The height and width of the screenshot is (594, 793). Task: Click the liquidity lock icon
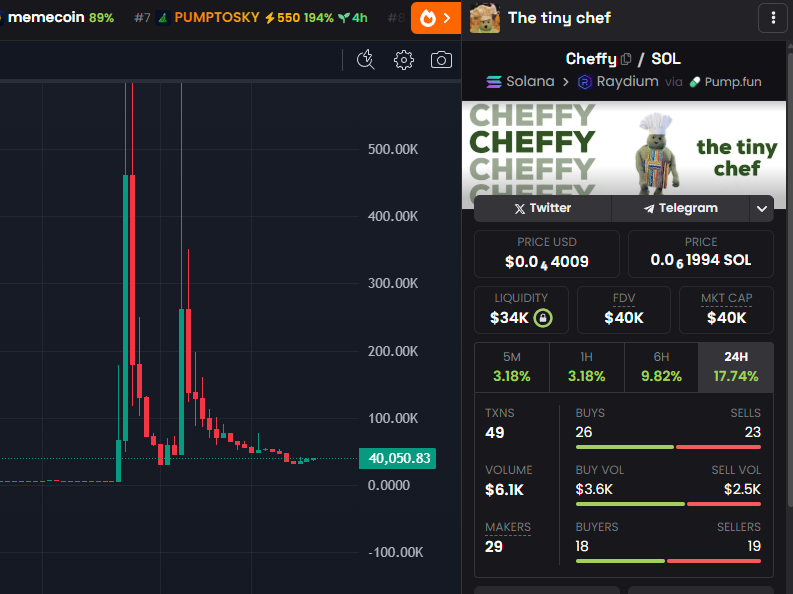click(x=543, y=318)
